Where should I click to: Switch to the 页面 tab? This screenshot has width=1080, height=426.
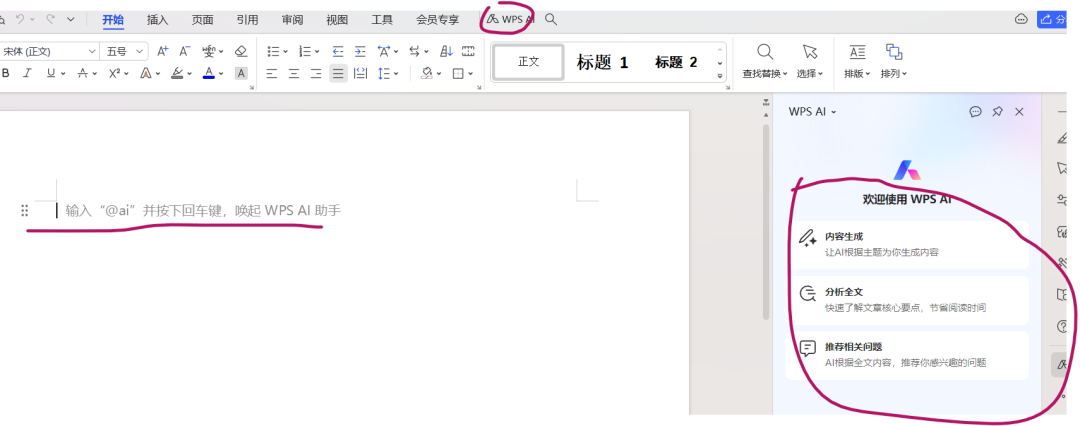202,19
